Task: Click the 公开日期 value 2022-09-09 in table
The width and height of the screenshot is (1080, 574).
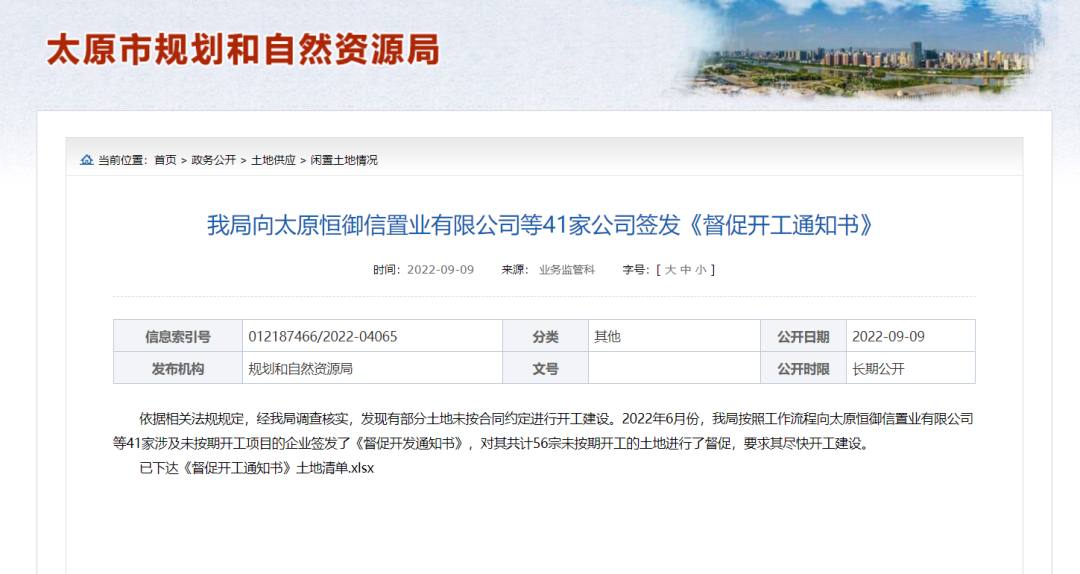Action: click(888, 336)
